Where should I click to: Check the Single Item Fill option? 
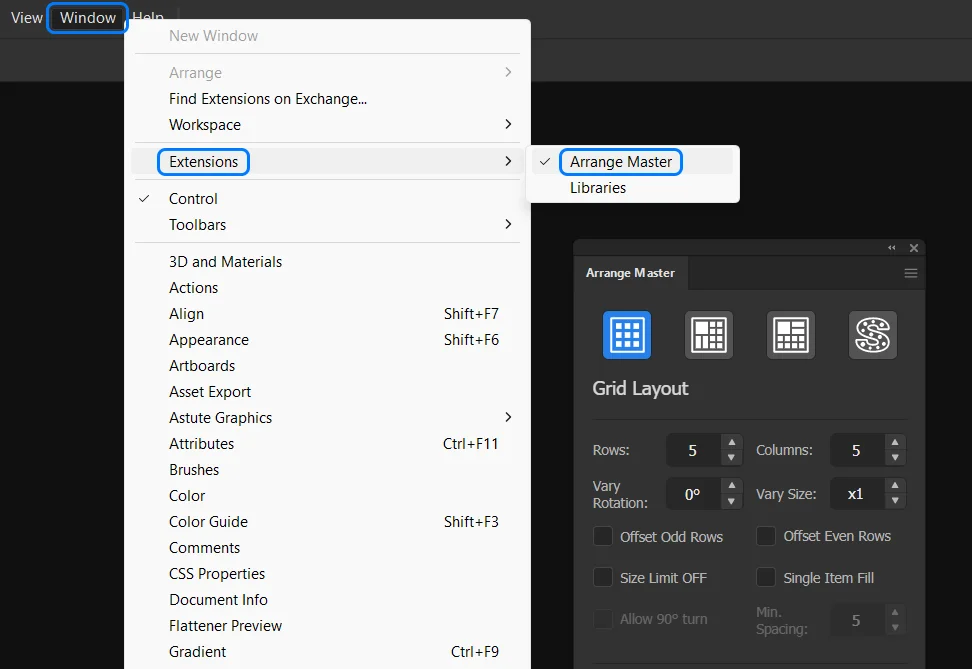click(766, 578)
